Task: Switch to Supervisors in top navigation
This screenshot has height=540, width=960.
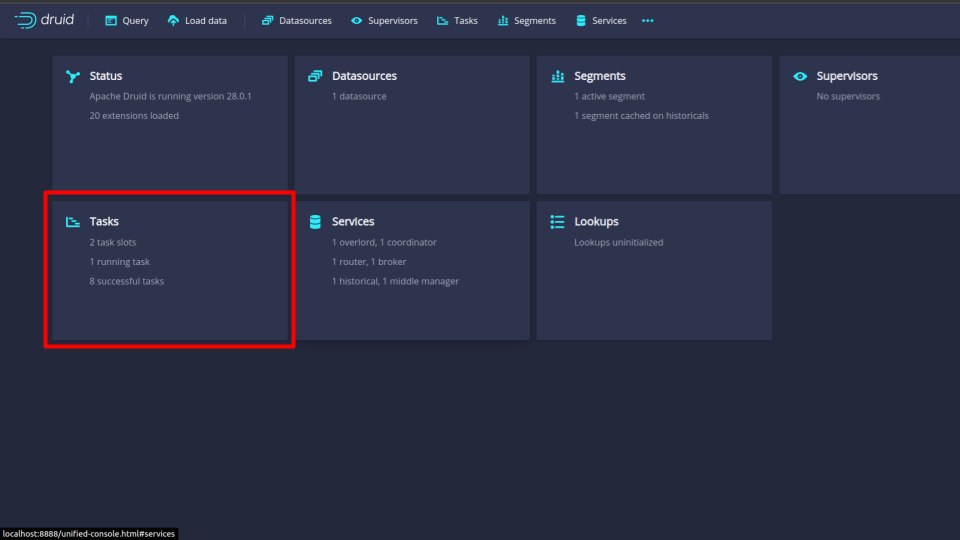Action: [x=384, y=21]
